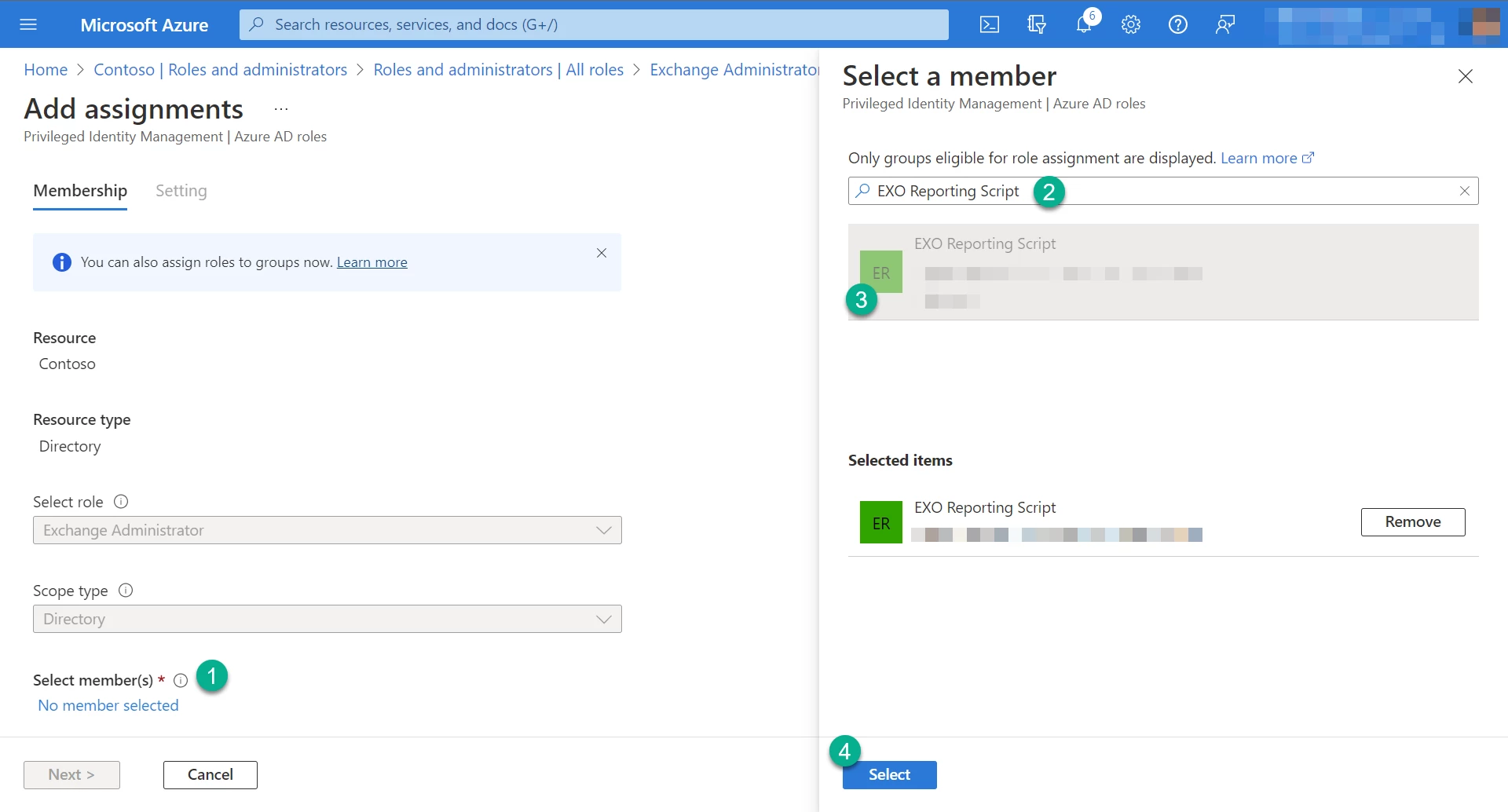
Task: Select the Membership tab
Action: pos(79,191)
